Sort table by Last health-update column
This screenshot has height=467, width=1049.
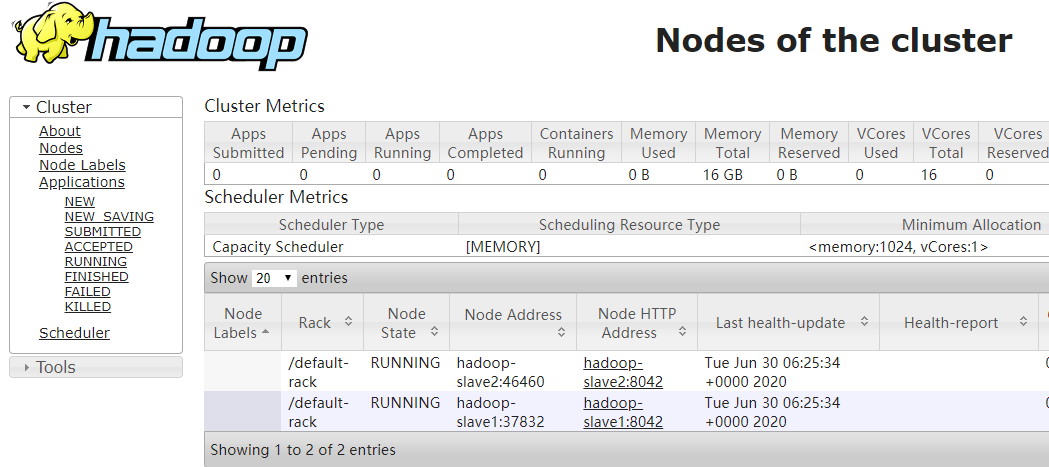pyautogui.click(x=788, y=323)
